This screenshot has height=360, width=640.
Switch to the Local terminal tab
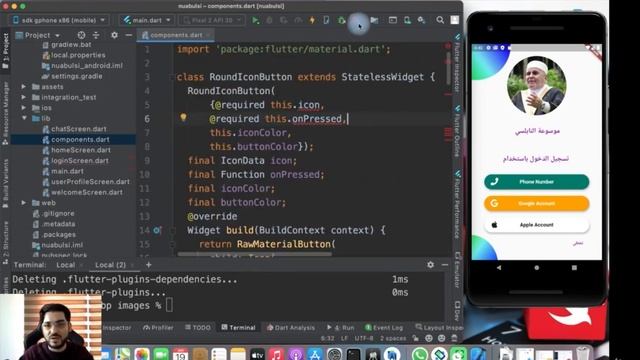(x=66, y=265)
